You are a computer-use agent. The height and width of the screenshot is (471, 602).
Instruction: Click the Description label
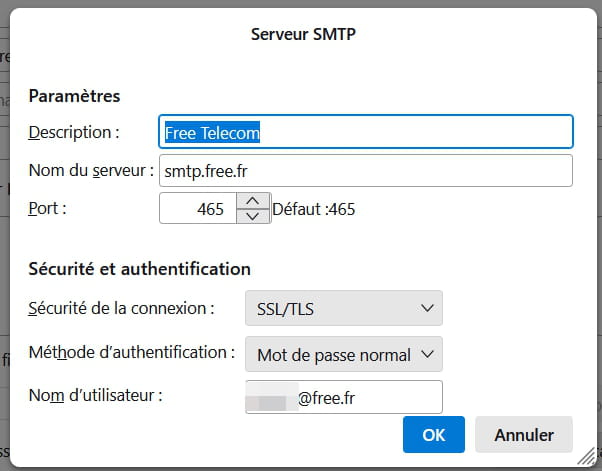pos(74,132)
